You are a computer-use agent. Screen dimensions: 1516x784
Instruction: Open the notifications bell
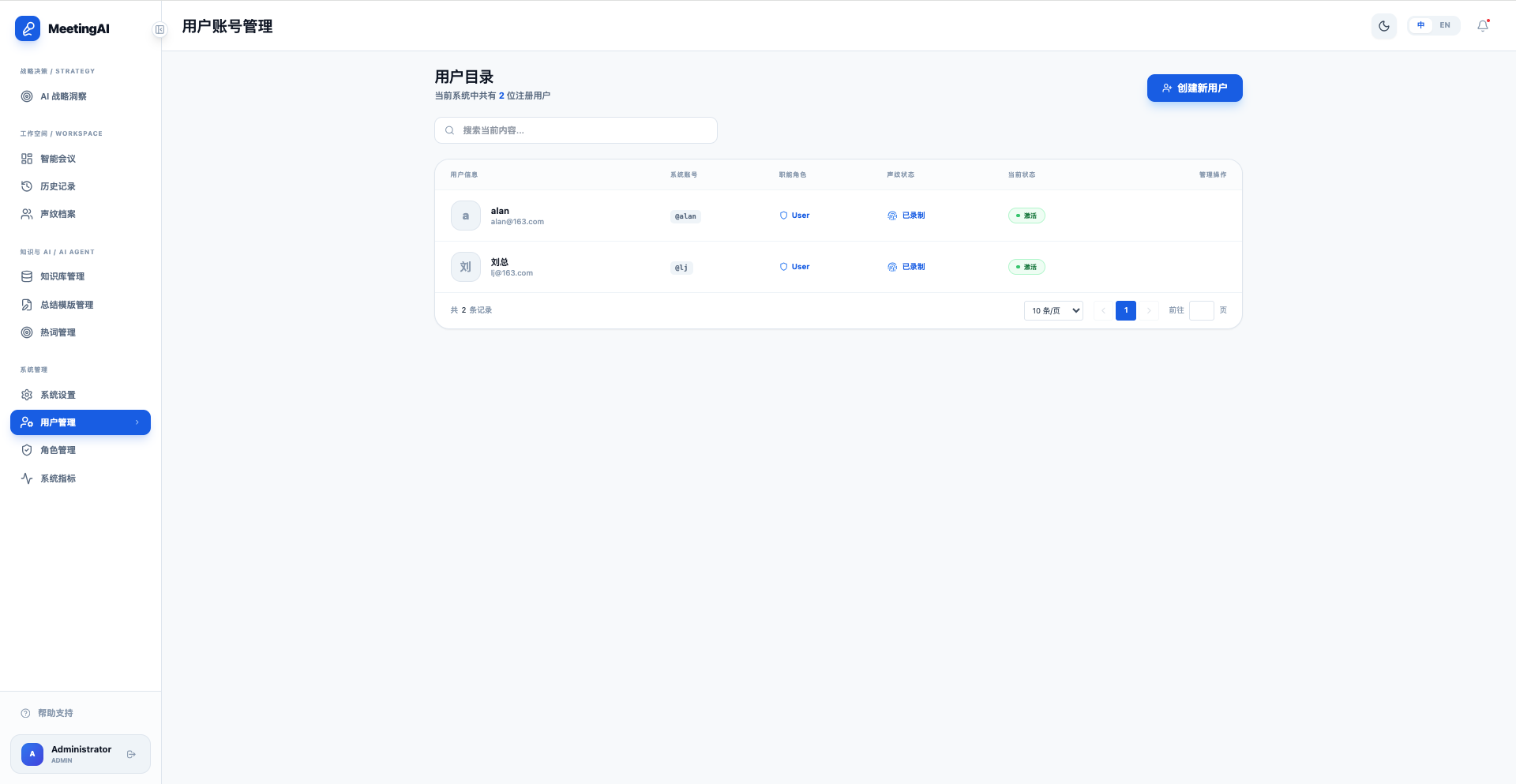tap(1483, 26)
